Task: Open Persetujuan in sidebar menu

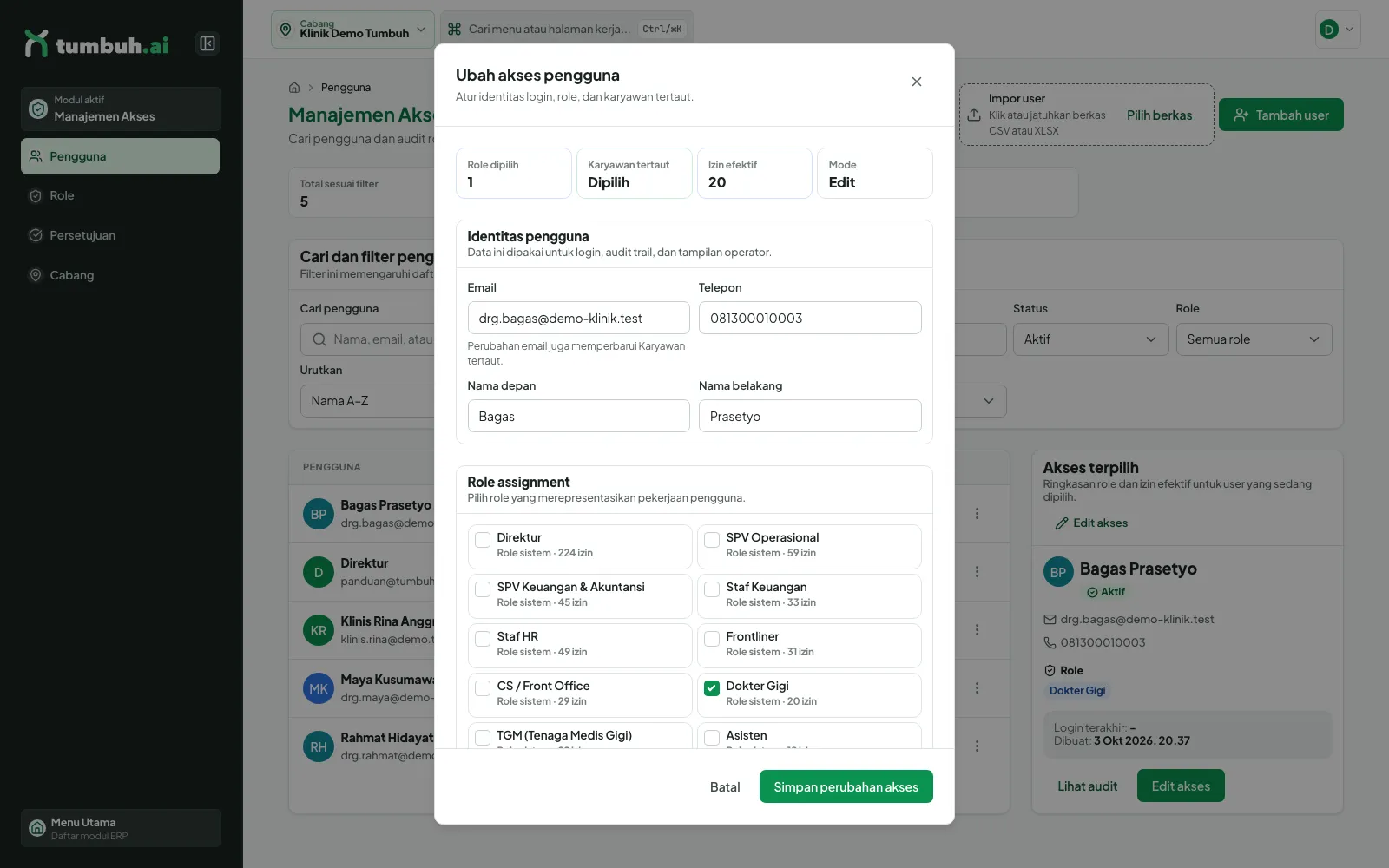Action: point(120,235)
